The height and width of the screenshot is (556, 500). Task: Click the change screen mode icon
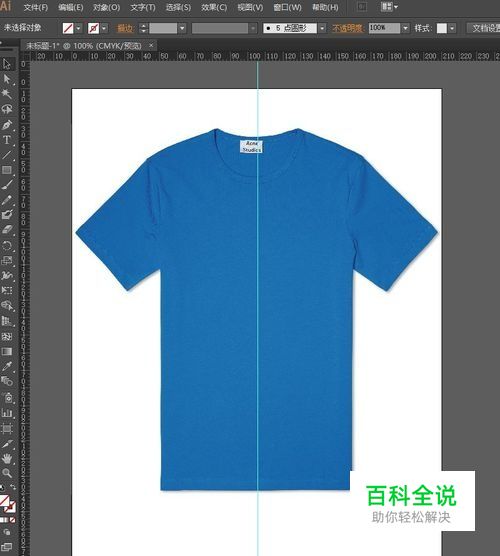pos(7,547)
